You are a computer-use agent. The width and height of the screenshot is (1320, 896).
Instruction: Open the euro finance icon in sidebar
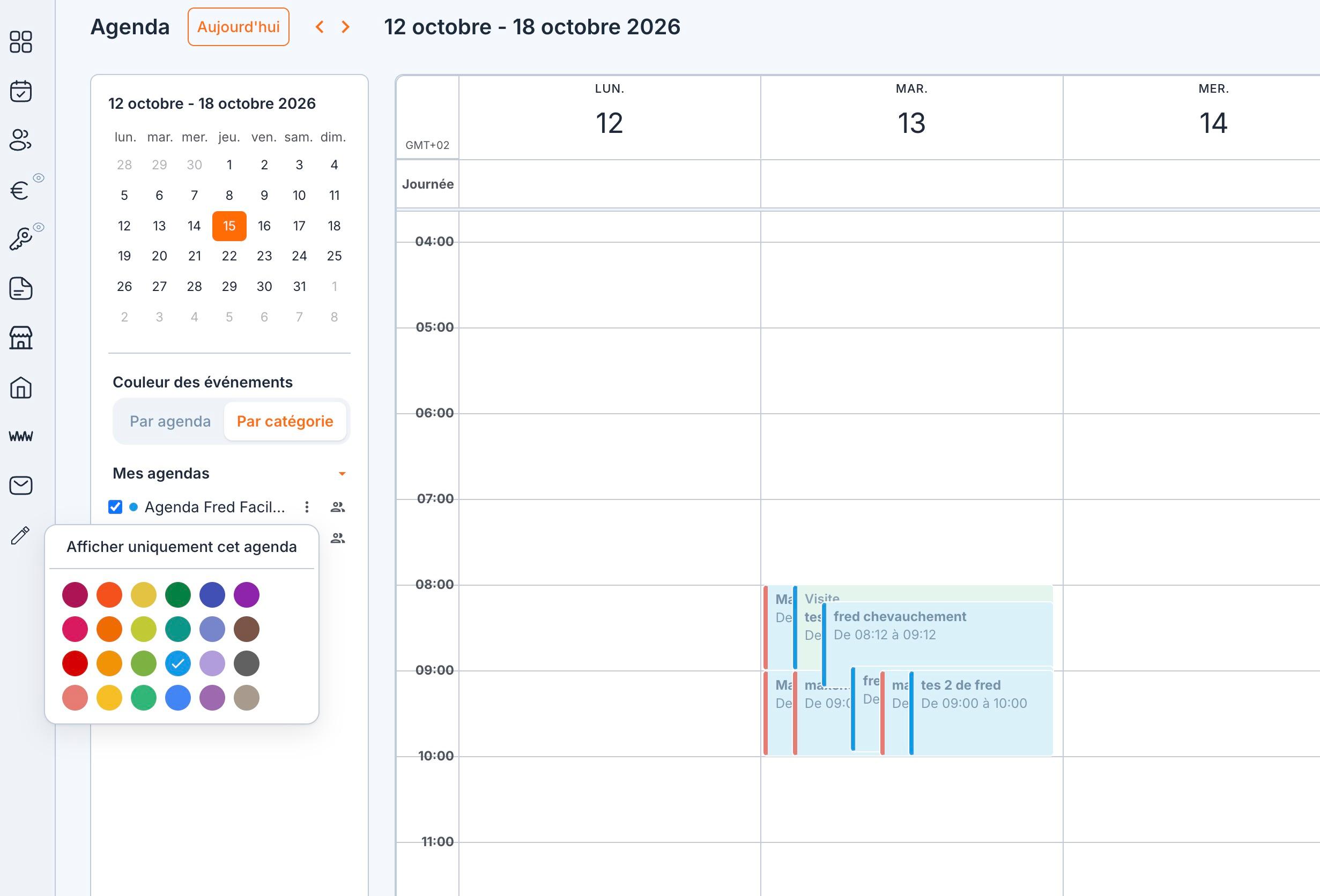point(20,190)
